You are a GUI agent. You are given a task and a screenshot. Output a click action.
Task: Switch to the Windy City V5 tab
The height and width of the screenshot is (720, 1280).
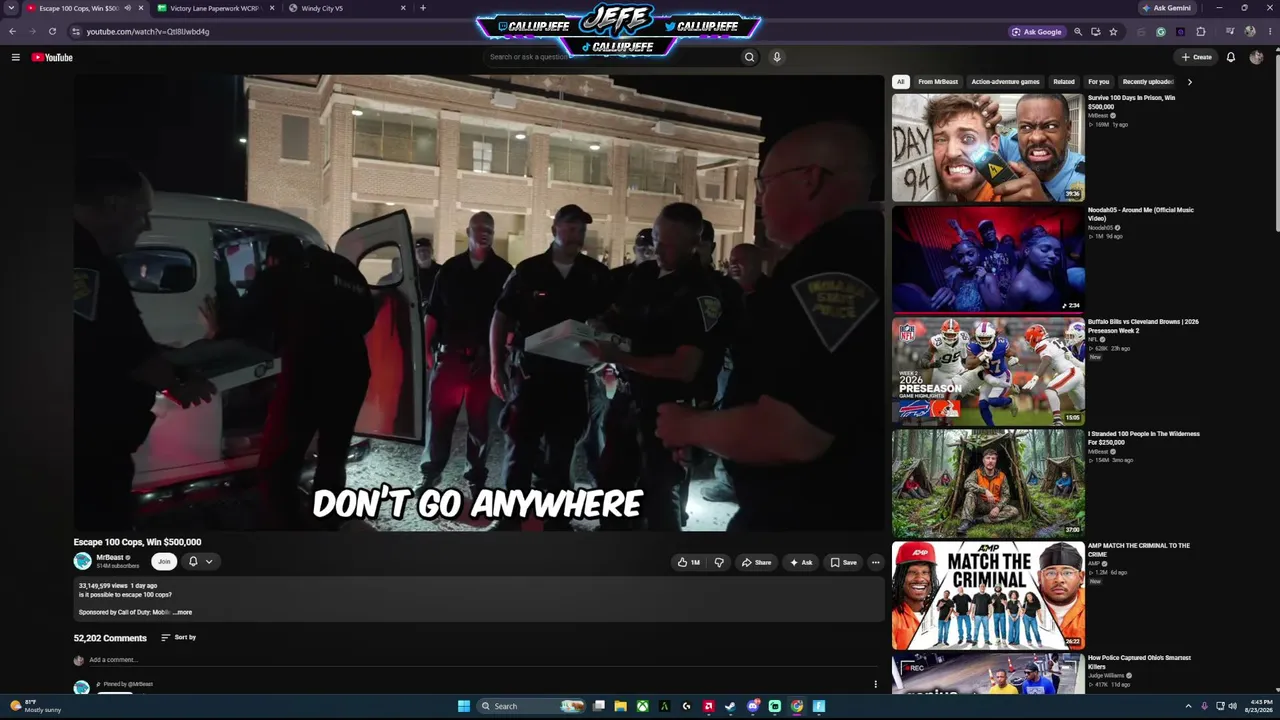point(348,8)
